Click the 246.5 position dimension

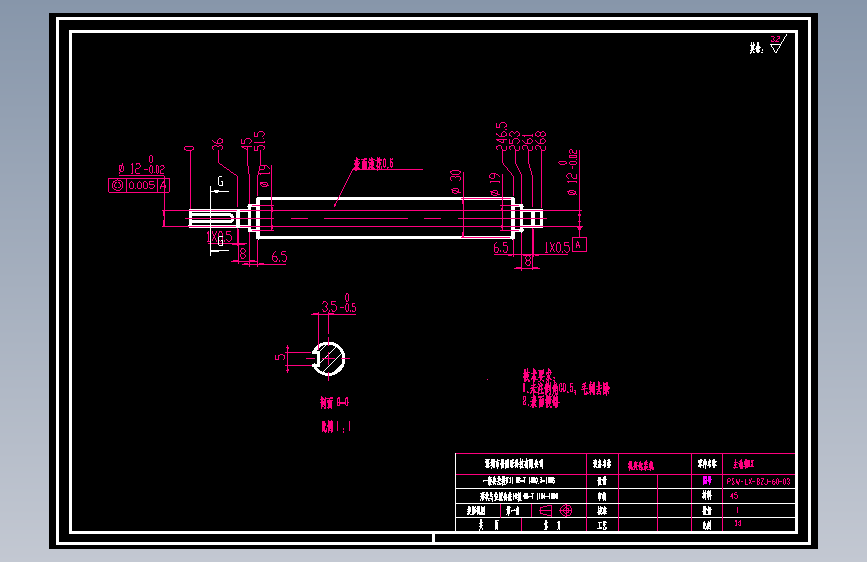coord(502,136)
